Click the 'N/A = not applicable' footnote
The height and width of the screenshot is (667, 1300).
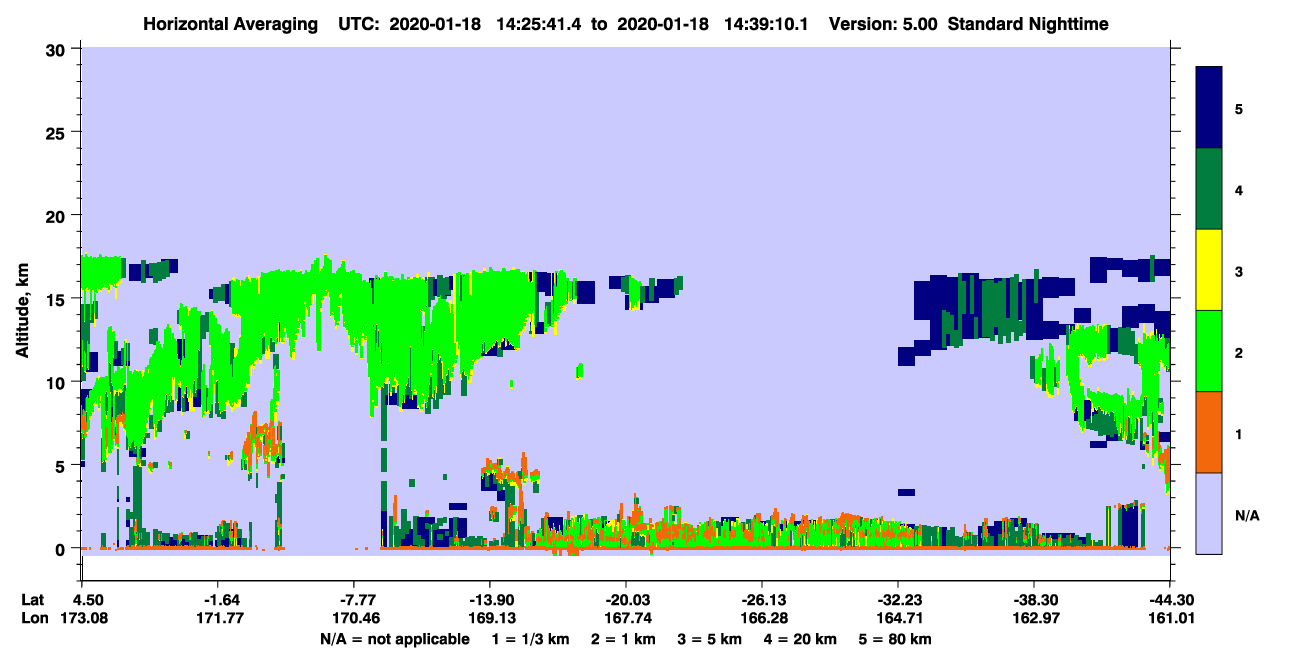coord(395,639)
